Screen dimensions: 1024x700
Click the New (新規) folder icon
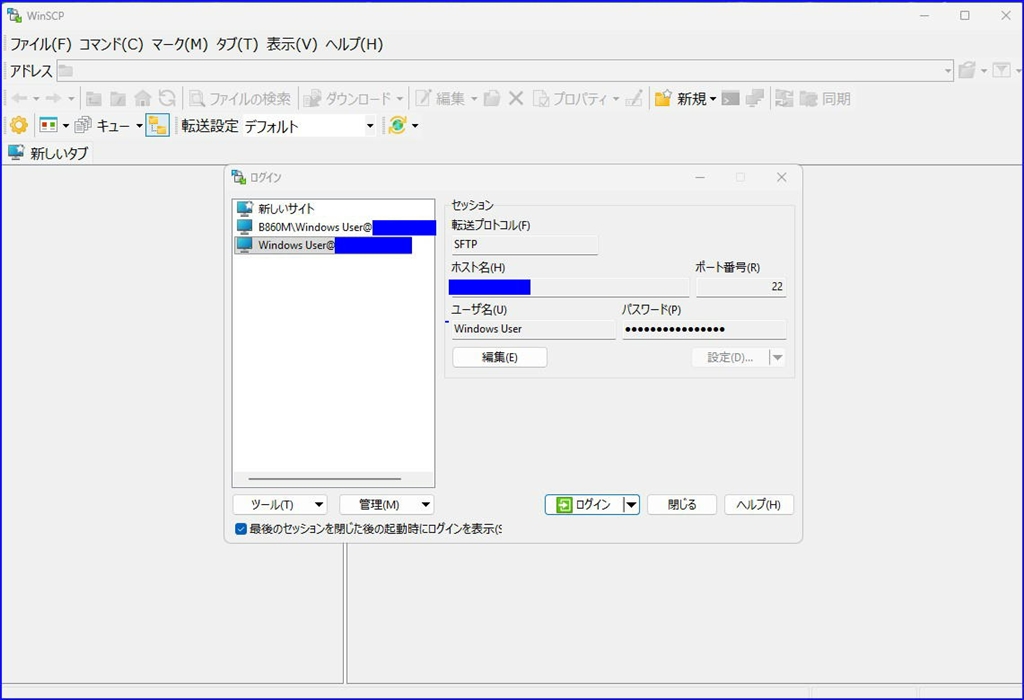pos(663,99)
